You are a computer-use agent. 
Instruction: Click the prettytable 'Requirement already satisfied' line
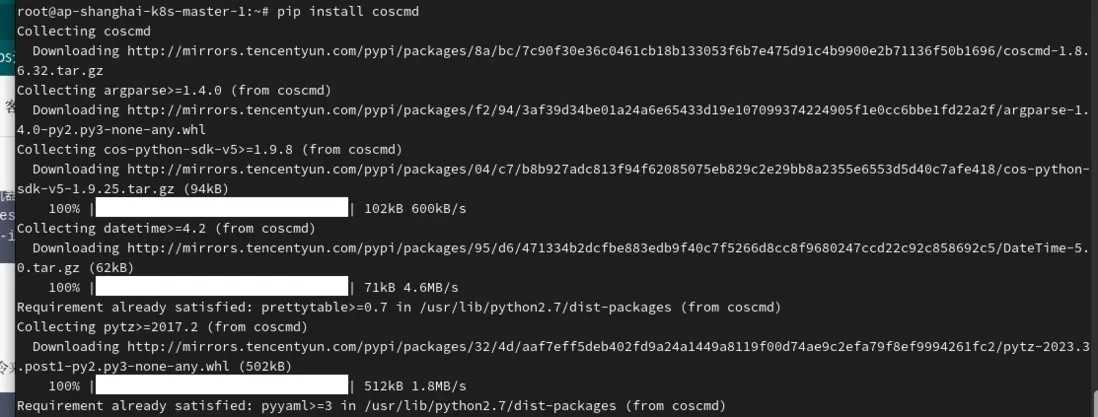point(398,307)
